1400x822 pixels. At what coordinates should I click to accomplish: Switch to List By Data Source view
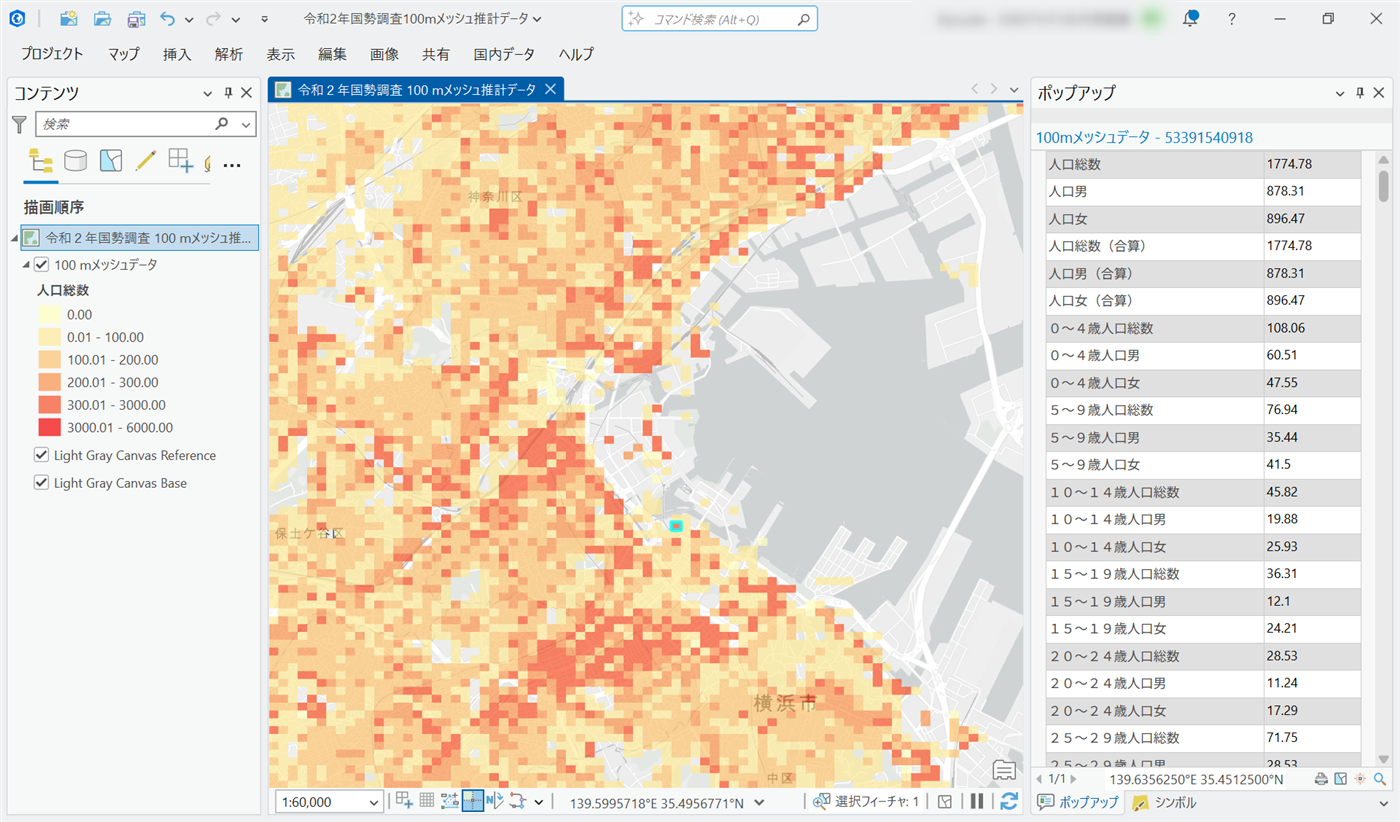point(76,161)
